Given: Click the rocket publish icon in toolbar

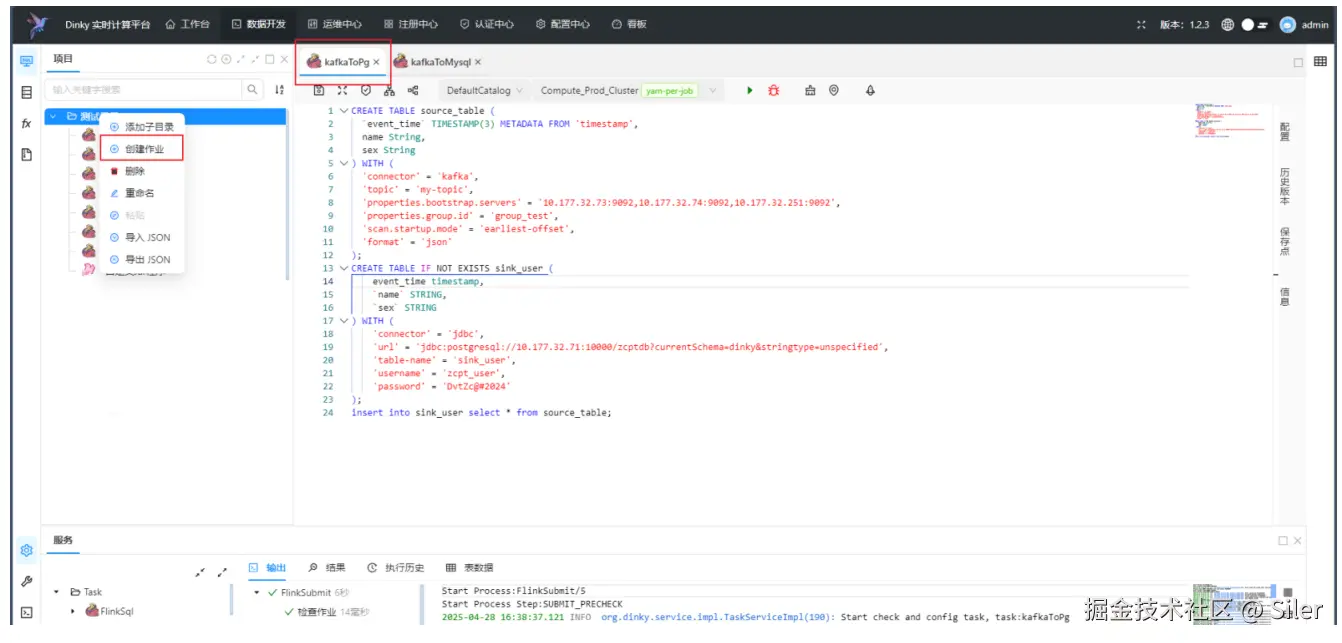Looking at the screenshot, I should [870, 90].
